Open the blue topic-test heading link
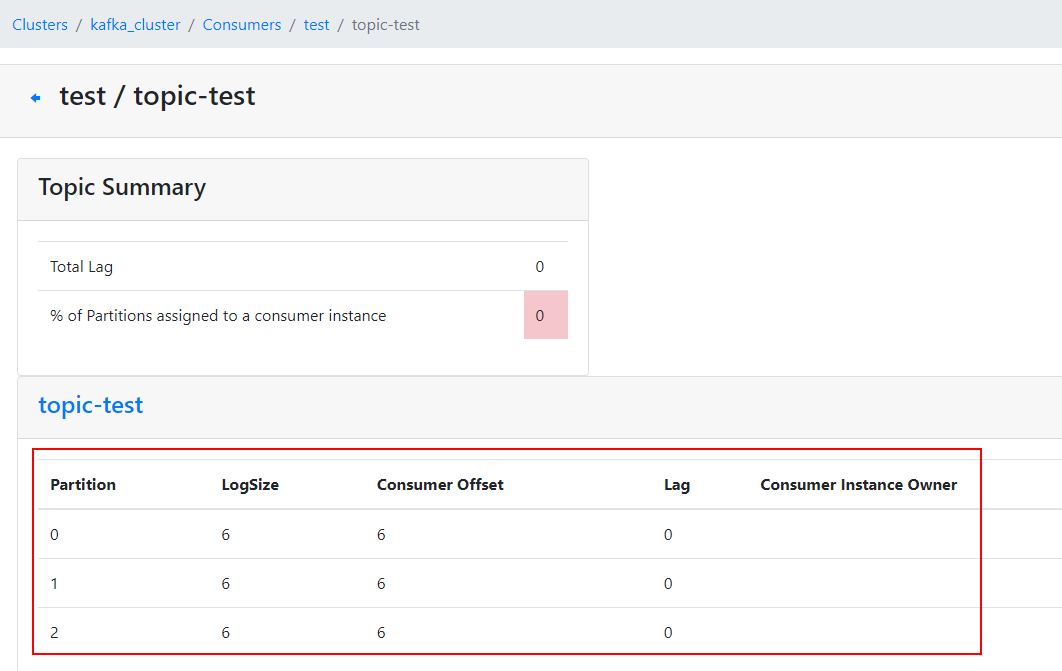1062x671 pixels. [91, 405]
